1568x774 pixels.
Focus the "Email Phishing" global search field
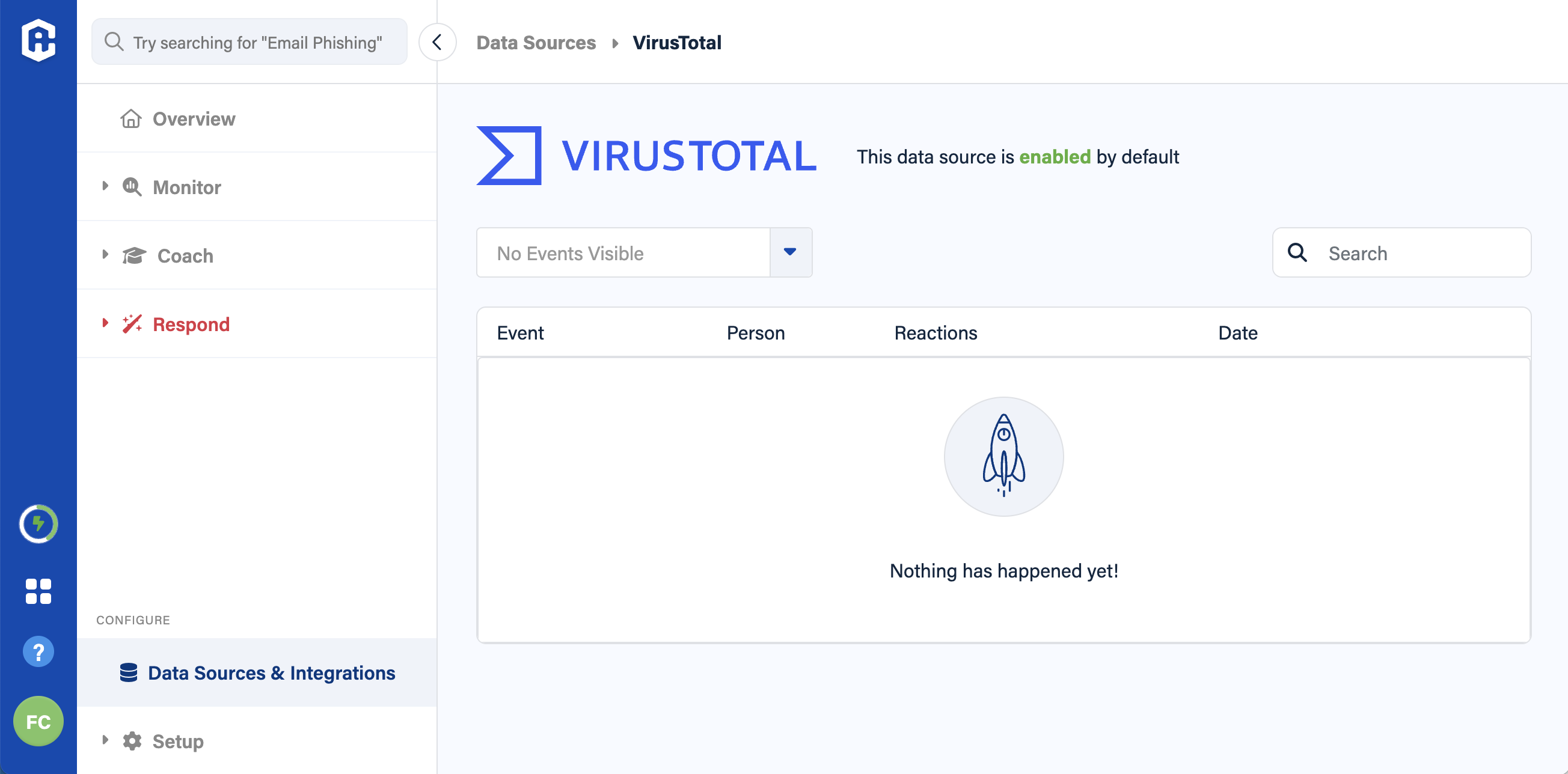pos(249,42)
